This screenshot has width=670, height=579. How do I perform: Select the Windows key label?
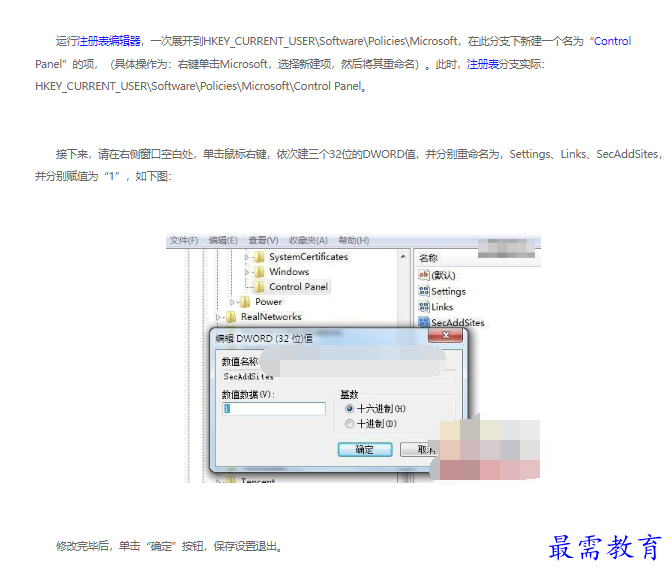pos(289,272)
